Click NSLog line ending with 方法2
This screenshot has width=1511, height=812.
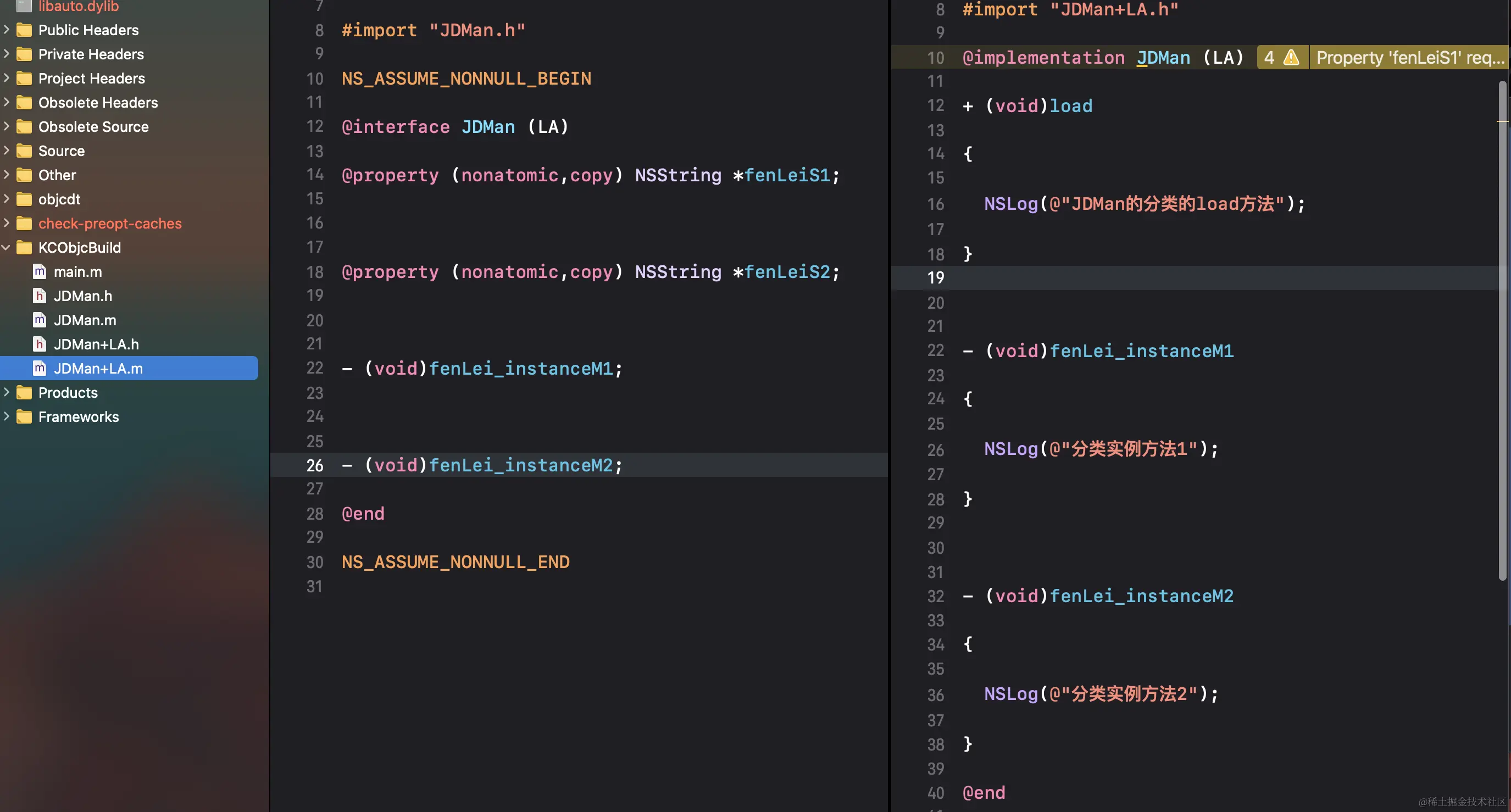pyautogui.click(x=1101, y=694)
